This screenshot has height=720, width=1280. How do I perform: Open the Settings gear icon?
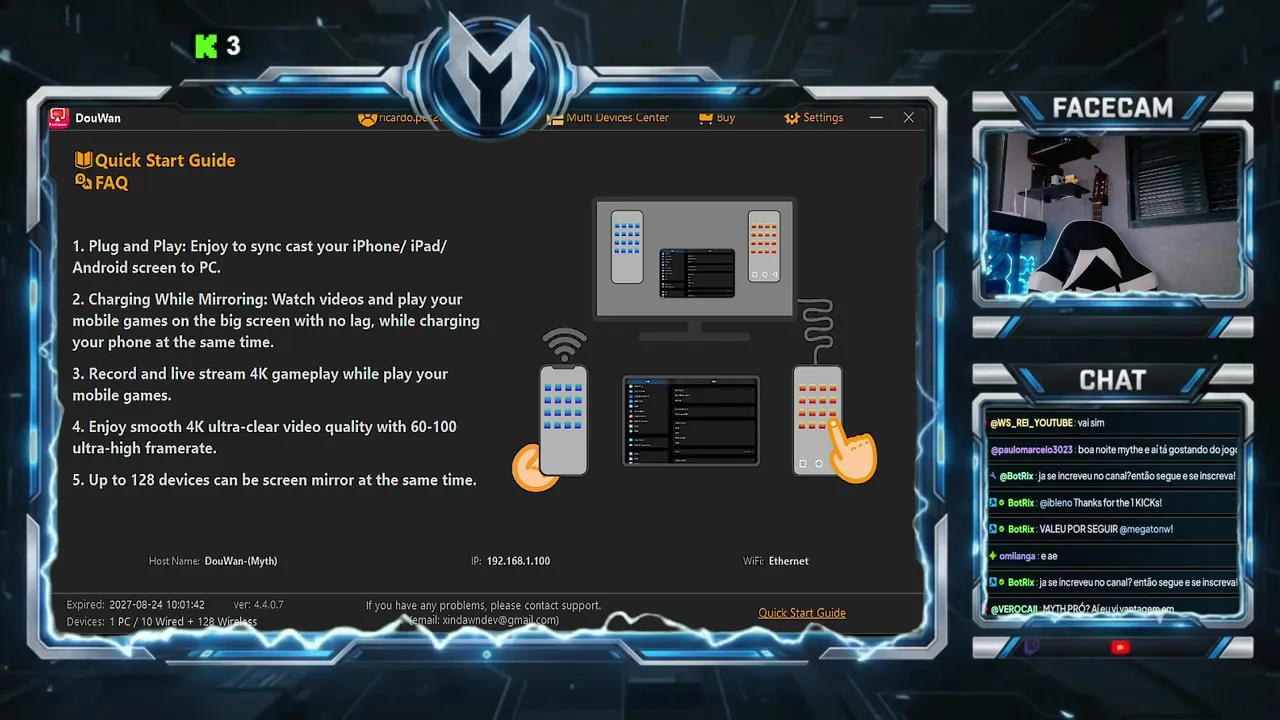792,118
